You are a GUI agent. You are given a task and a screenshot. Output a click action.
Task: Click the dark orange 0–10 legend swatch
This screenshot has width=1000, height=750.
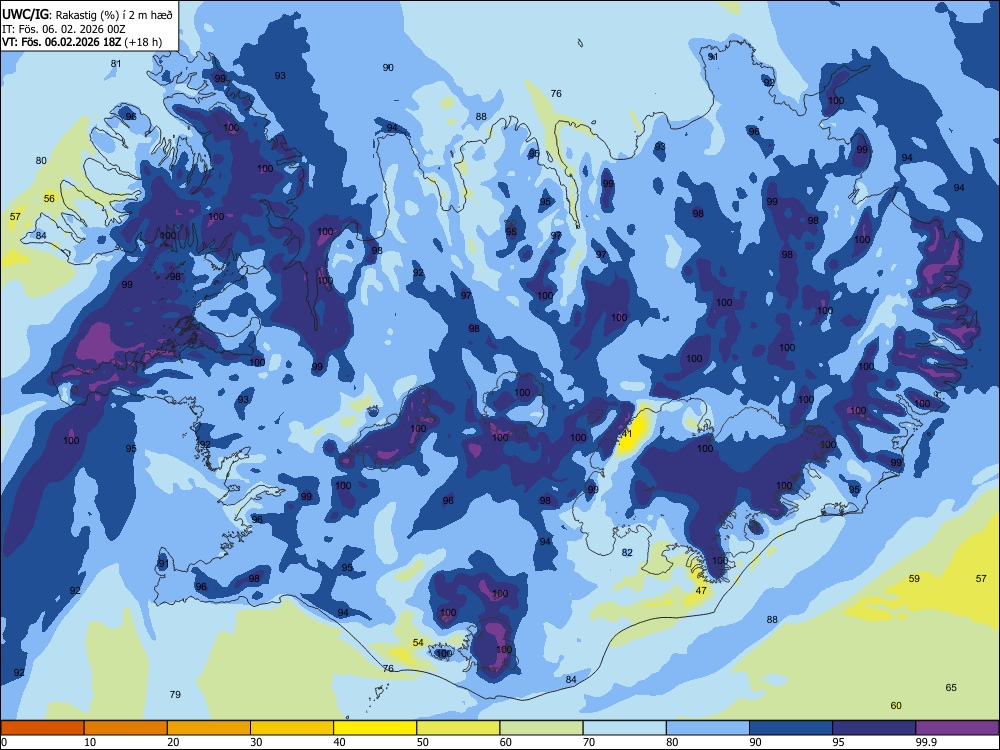click(42, 728)
